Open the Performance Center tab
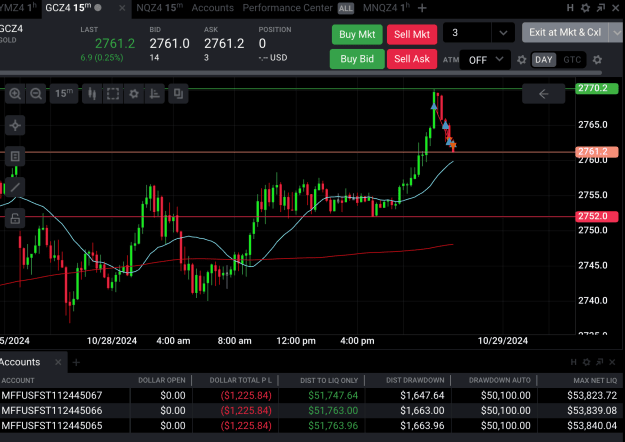625x442 pixels. (x=287, y=8)
